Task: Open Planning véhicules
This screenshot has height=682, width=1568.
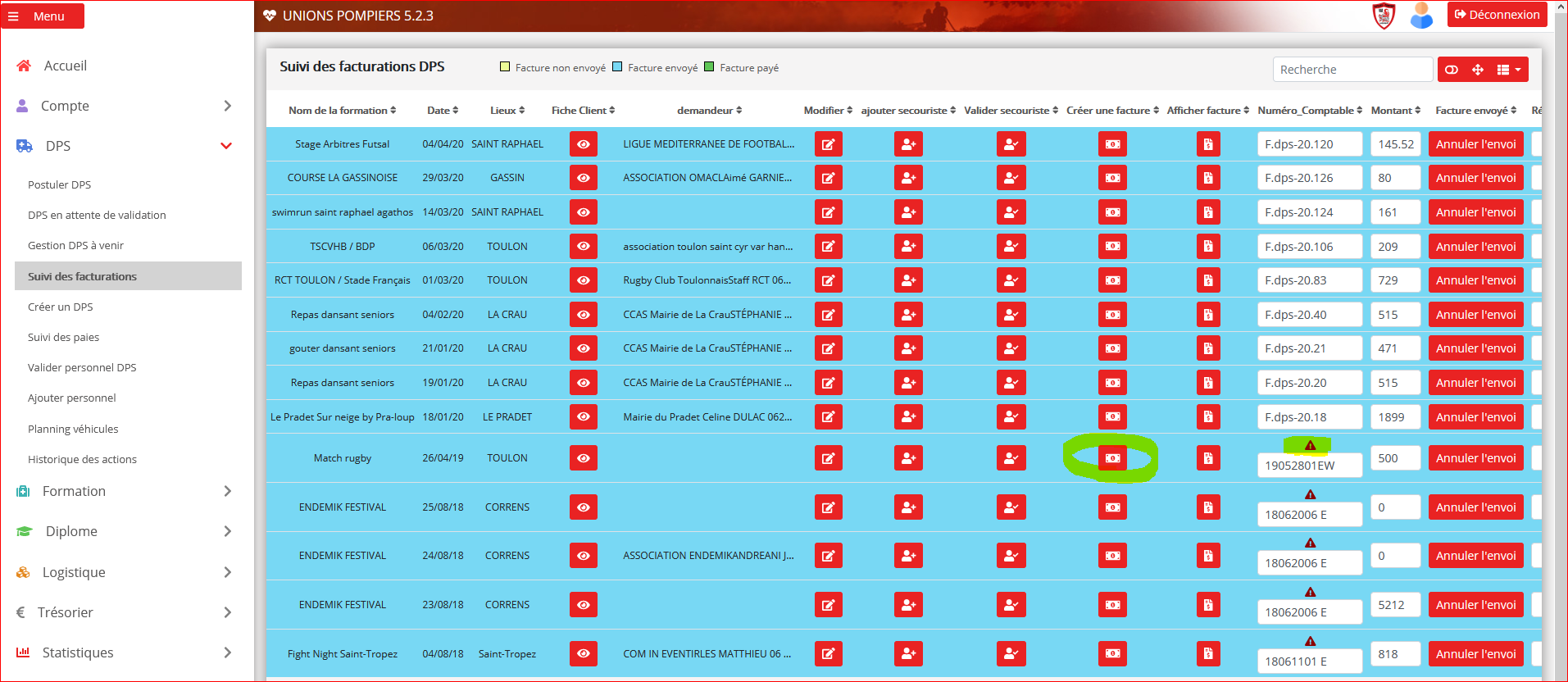Action: point(73,429)
